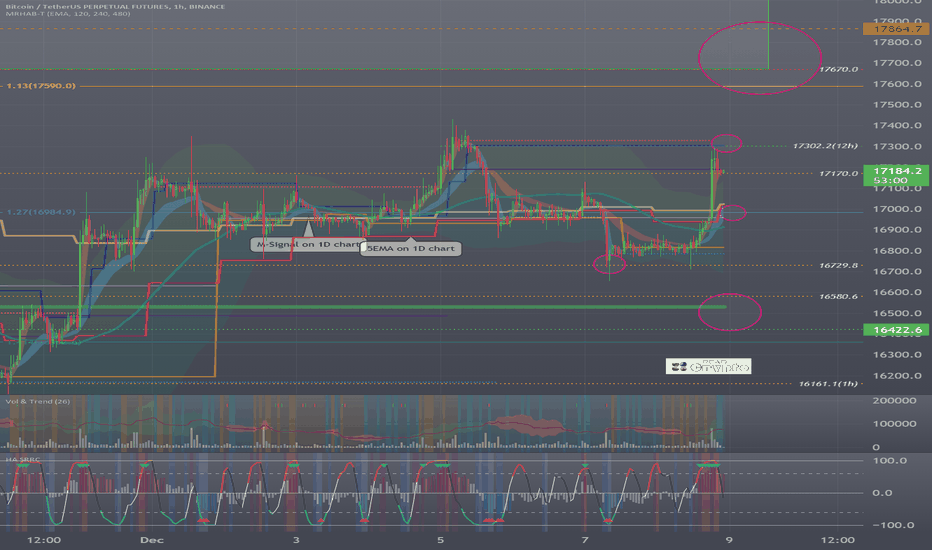
Task: Click the 5EMA on 1D chart callout
Action: (411, 249)
